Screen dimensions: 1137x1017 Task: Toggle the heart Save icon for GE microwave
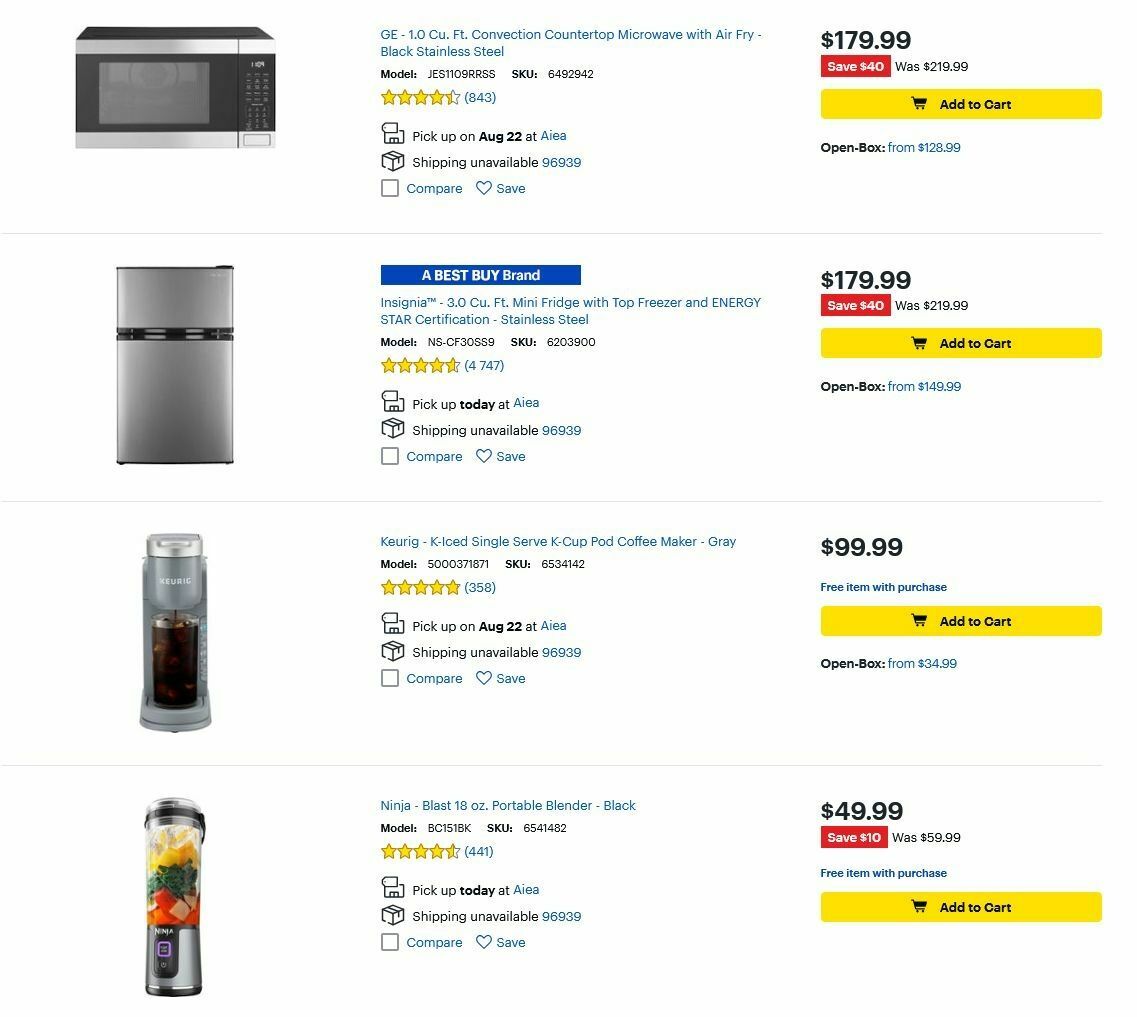coord(484,188)
